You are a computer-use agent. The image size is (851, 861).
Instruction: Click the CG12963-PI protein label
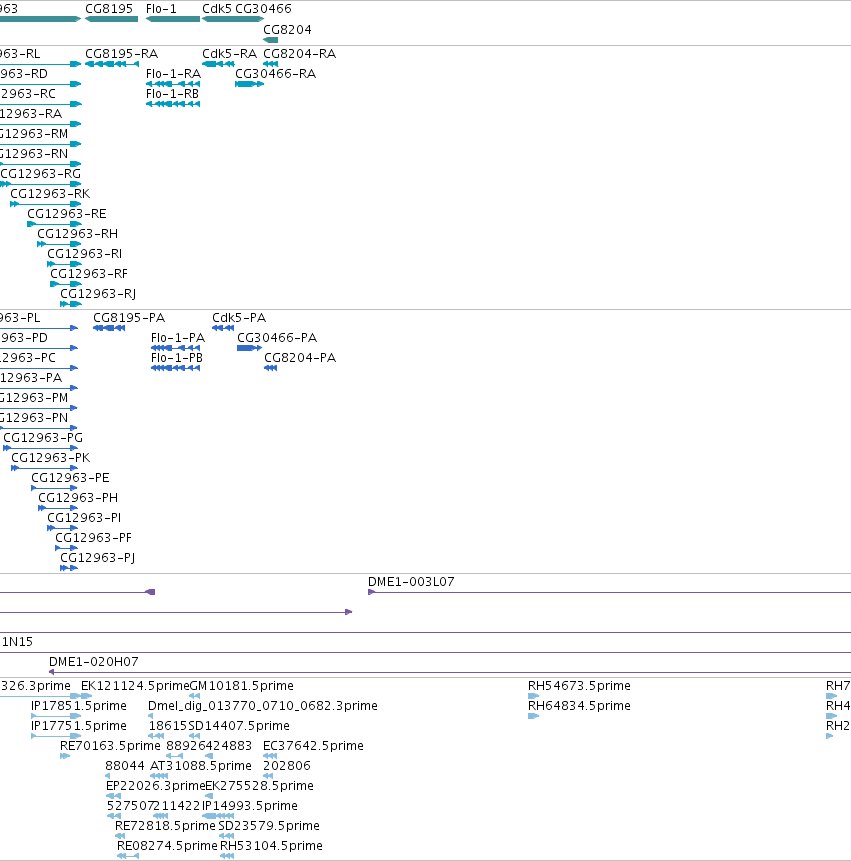click(x=84, y=518)
